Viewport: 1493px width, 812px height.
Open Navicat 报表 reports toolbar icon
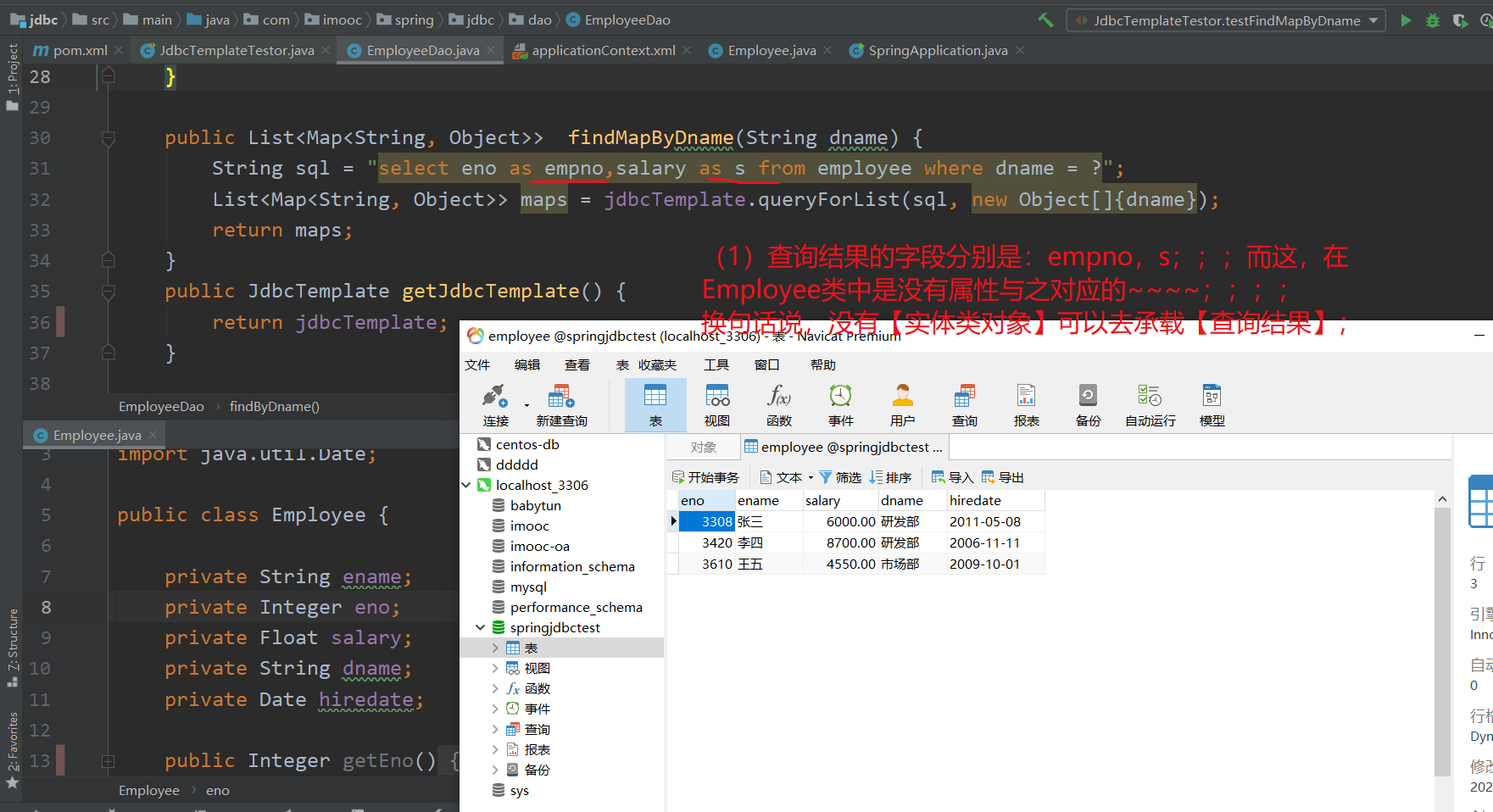[1027, 405]
